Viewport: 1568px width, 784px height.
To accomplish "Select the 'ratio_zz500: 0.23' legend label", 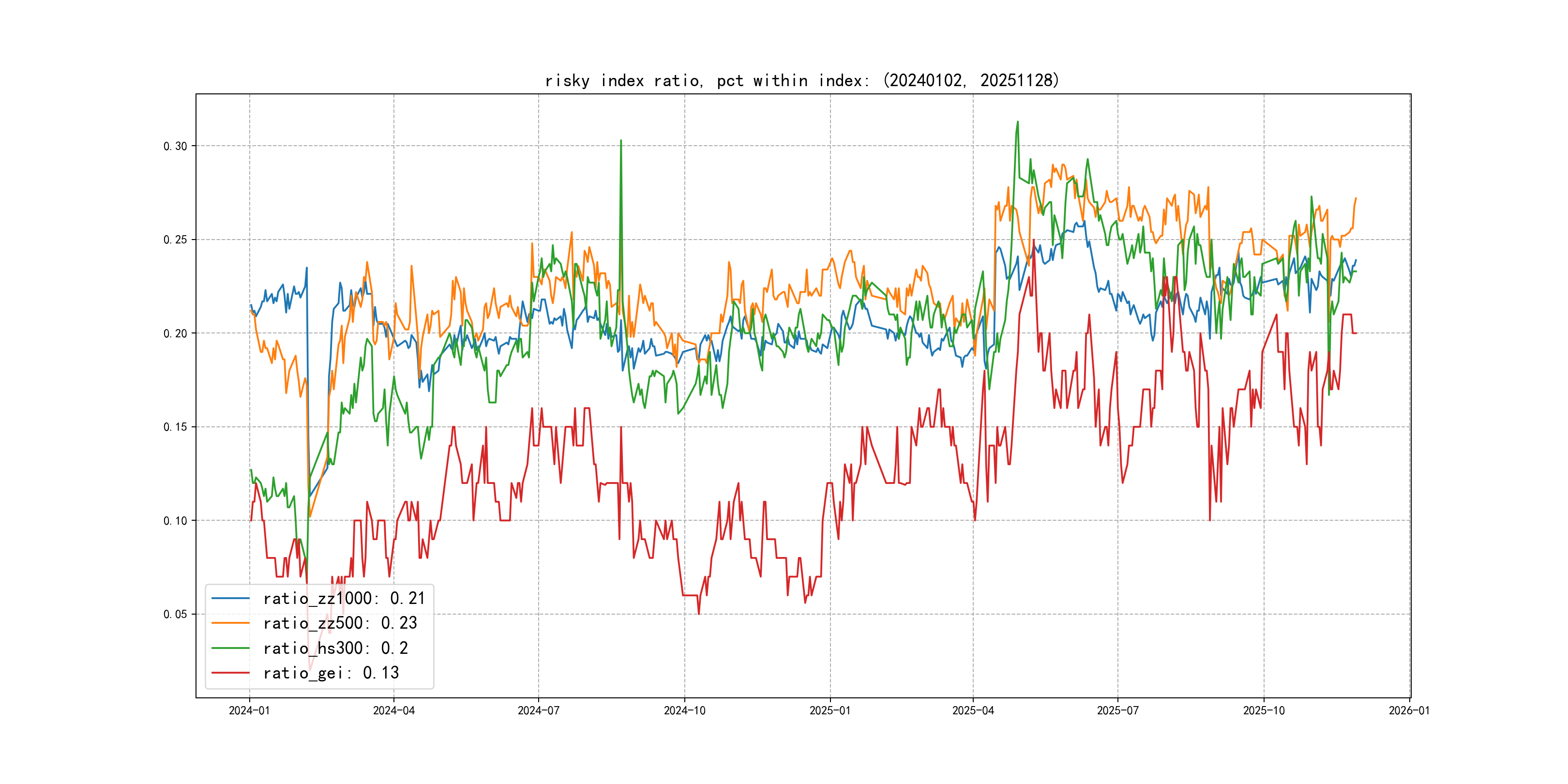I will tap(340, 623).
